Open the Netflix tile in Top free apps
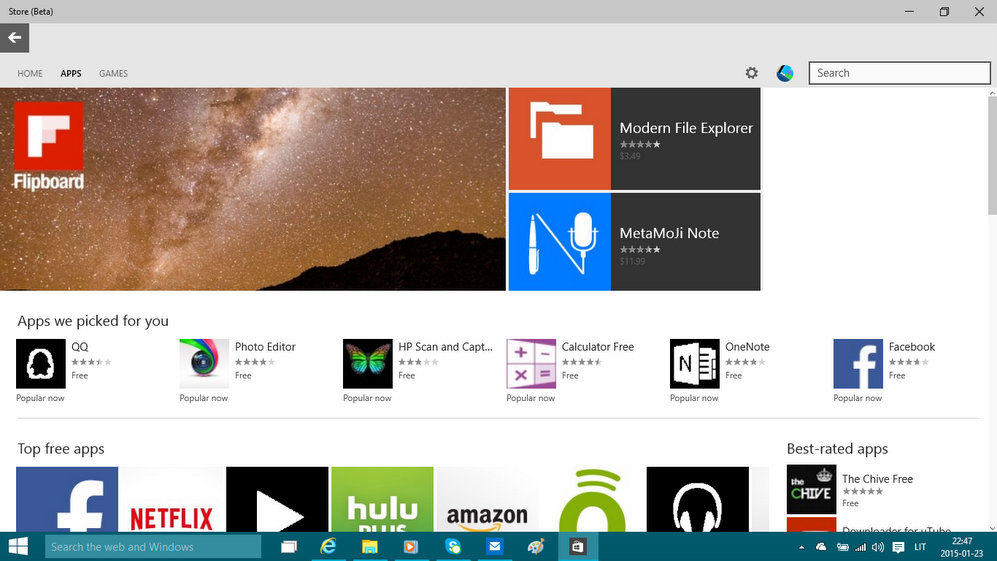 coord(171,500)
